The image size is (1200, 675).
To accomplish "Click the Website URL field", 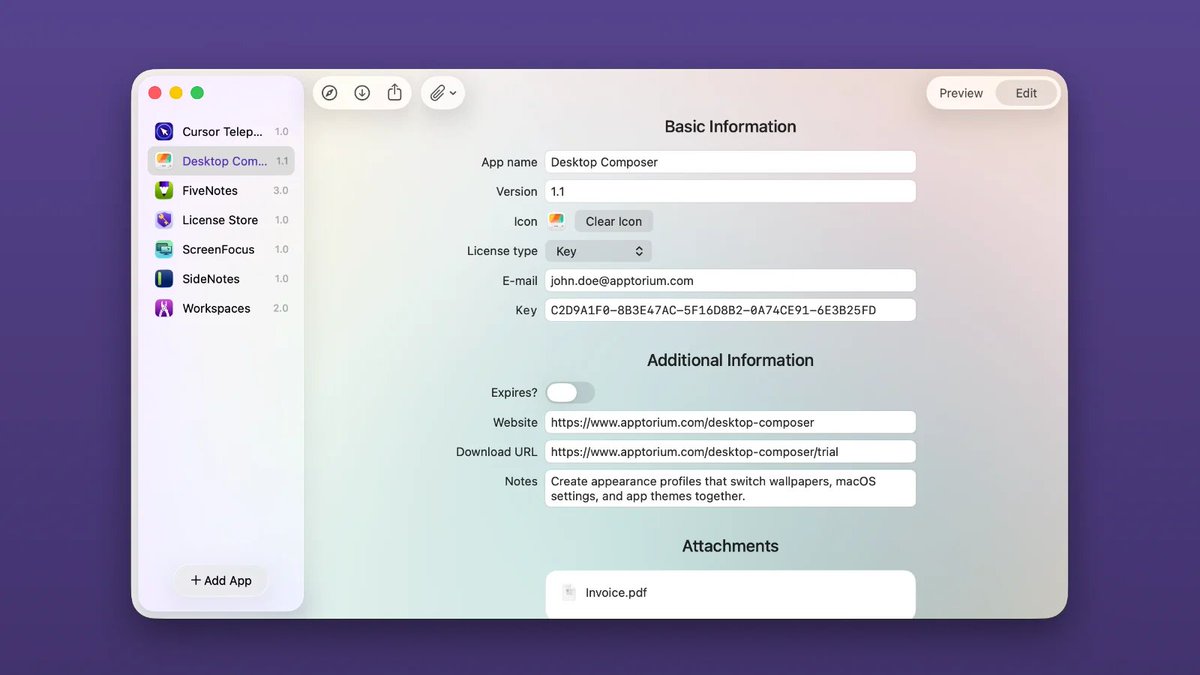I will (730, 422).
